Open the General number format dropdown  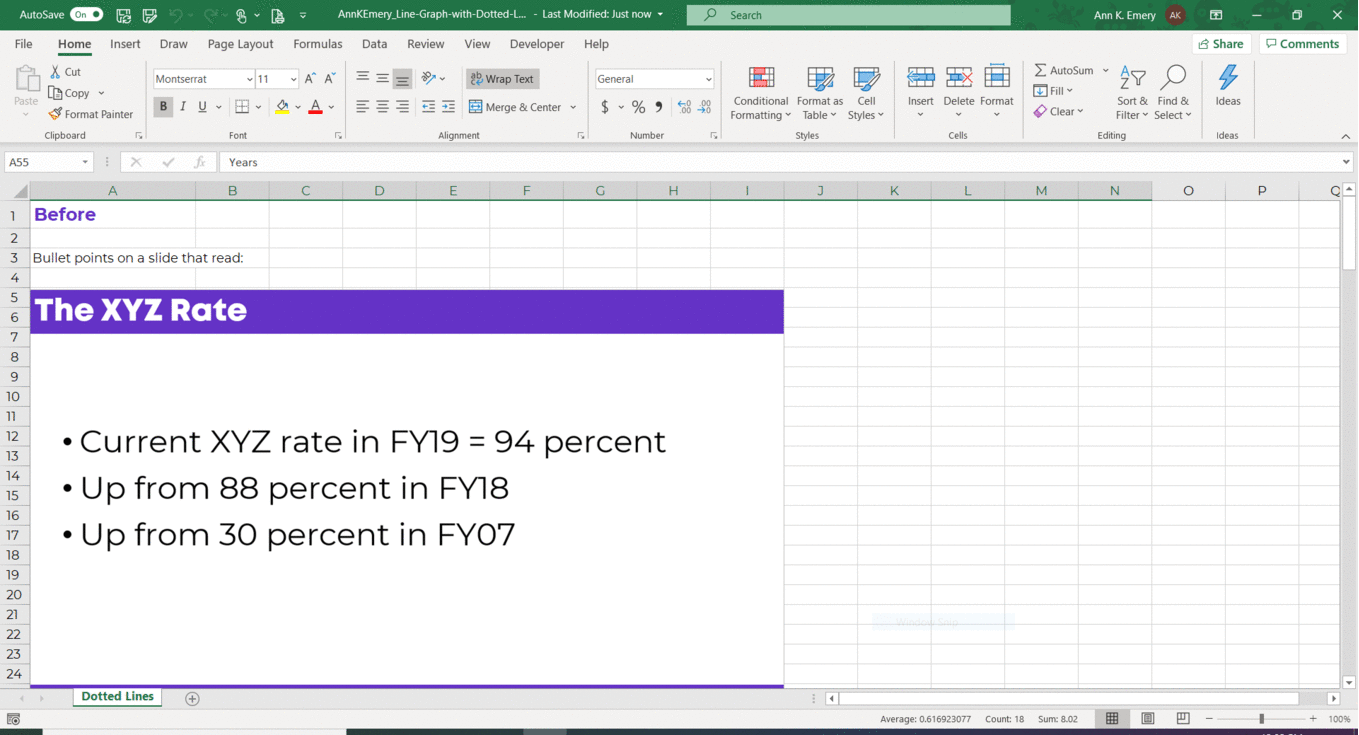(711, 78)
